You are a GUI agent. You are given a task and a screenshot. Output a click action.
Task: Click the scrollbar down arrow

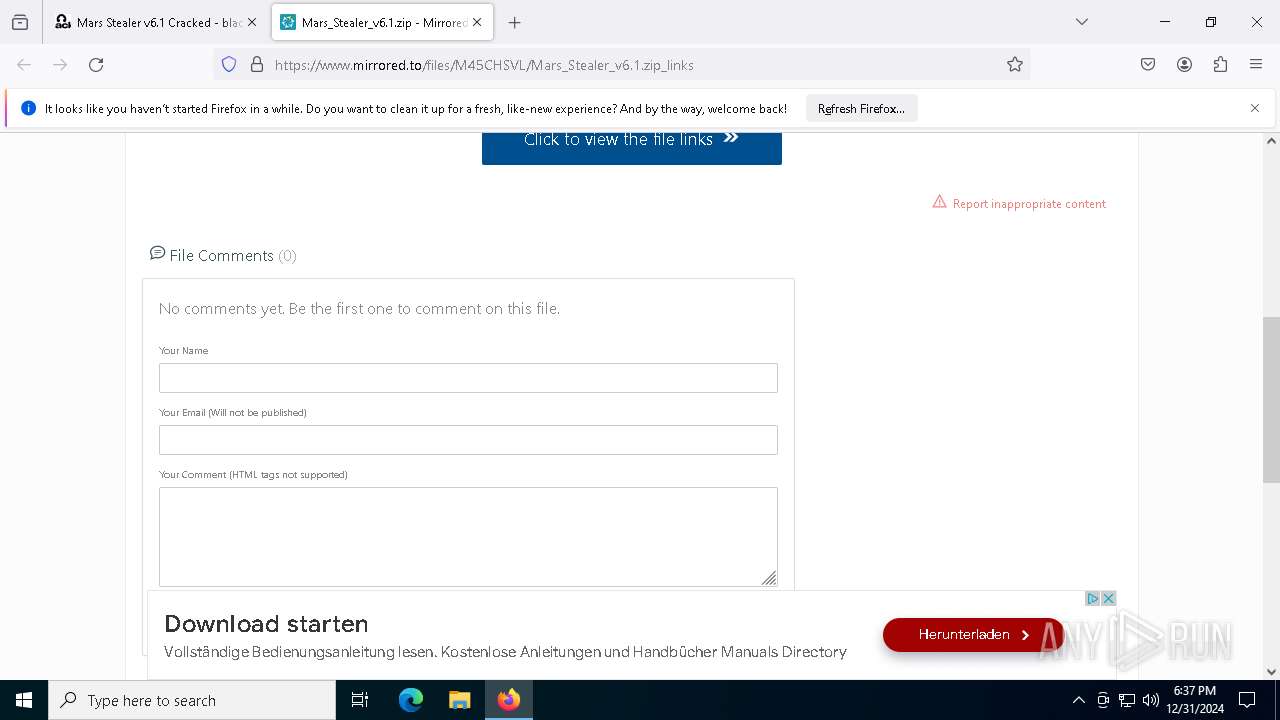coord(1271,672)
